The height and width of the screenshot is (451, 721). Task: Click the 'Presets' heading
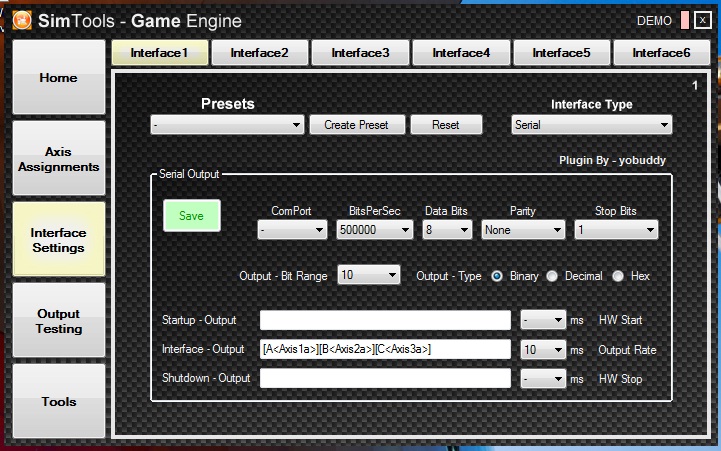tap(228, 104)
